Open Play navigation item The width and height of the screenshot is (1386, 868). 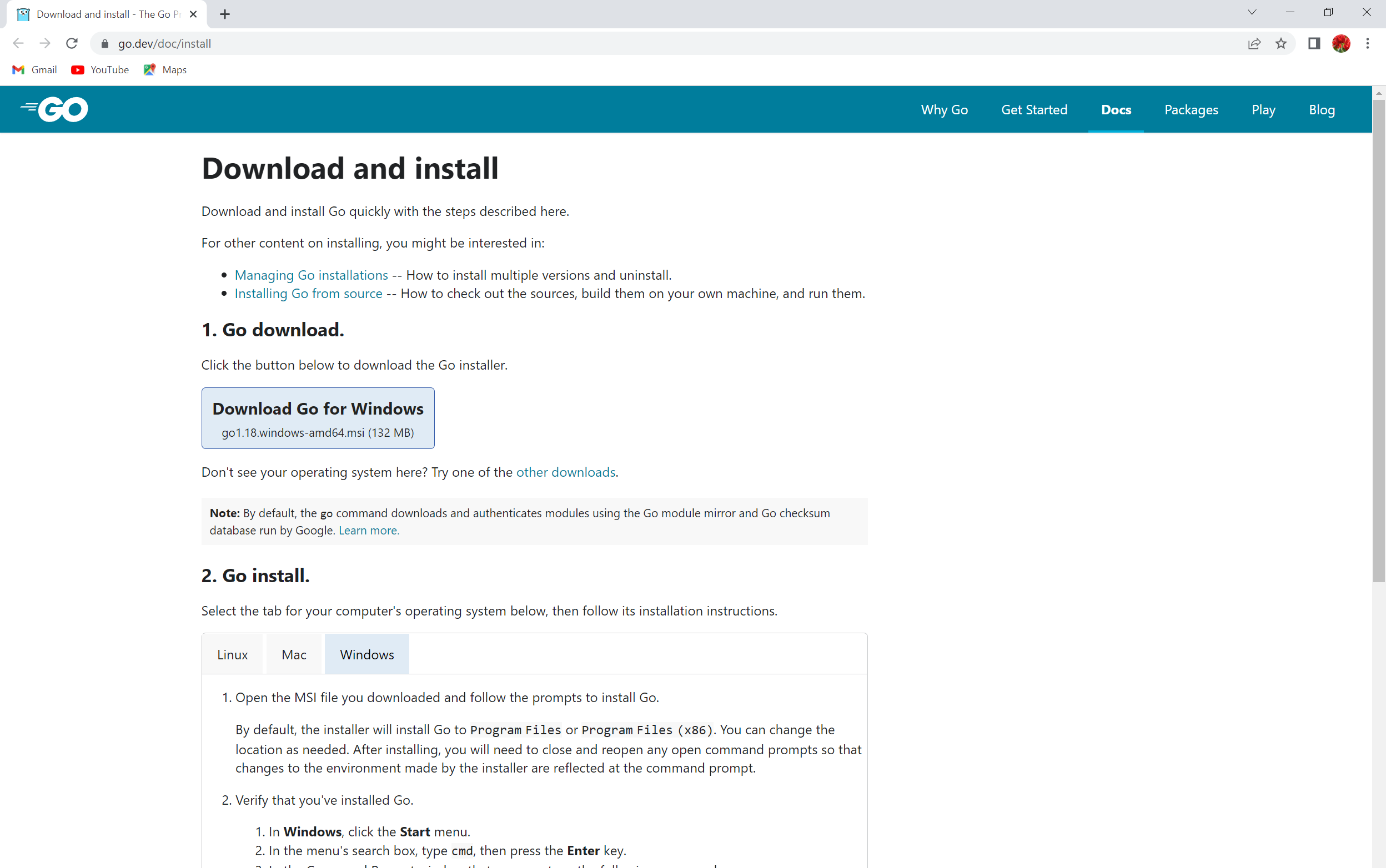click(x=1263, y=110)
